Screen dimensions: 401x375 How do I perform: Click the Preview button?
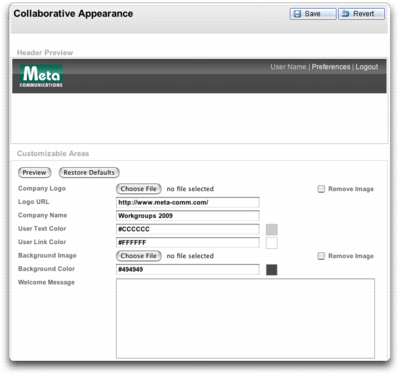click(34, 173)
